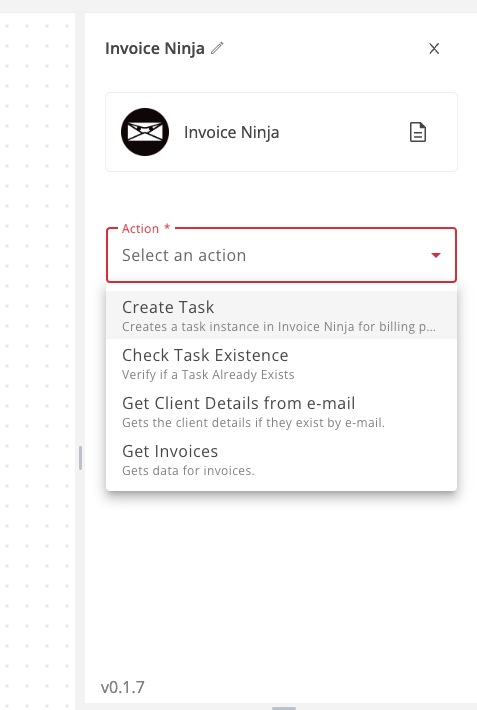Image resolution: width=477 pixels, height=710 pixels.
Task: Click the "Gets data for invoices." description
Action: tap(188, 471)
